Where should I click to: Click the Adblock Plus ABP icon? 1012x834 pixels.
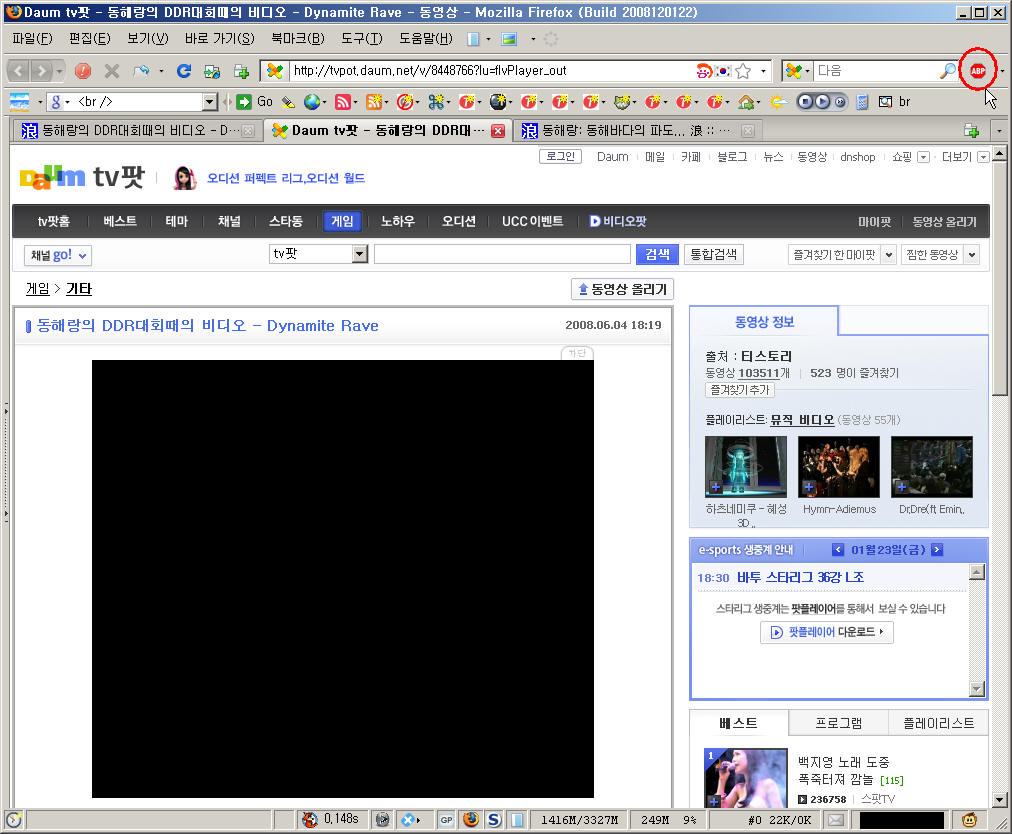[x=978, y=70]
